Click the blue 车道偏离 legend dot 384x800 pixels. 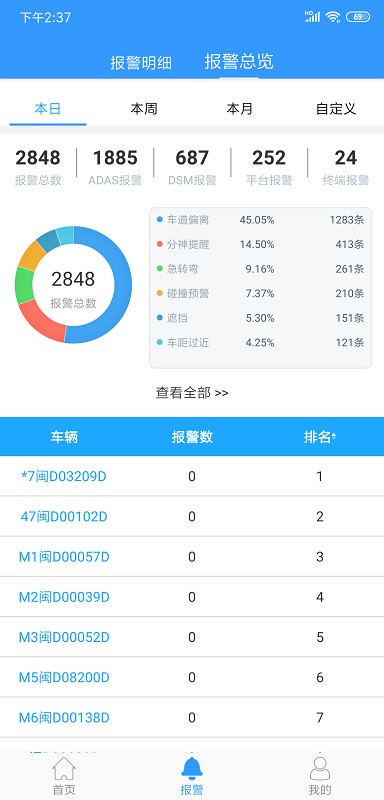point(160,220)
